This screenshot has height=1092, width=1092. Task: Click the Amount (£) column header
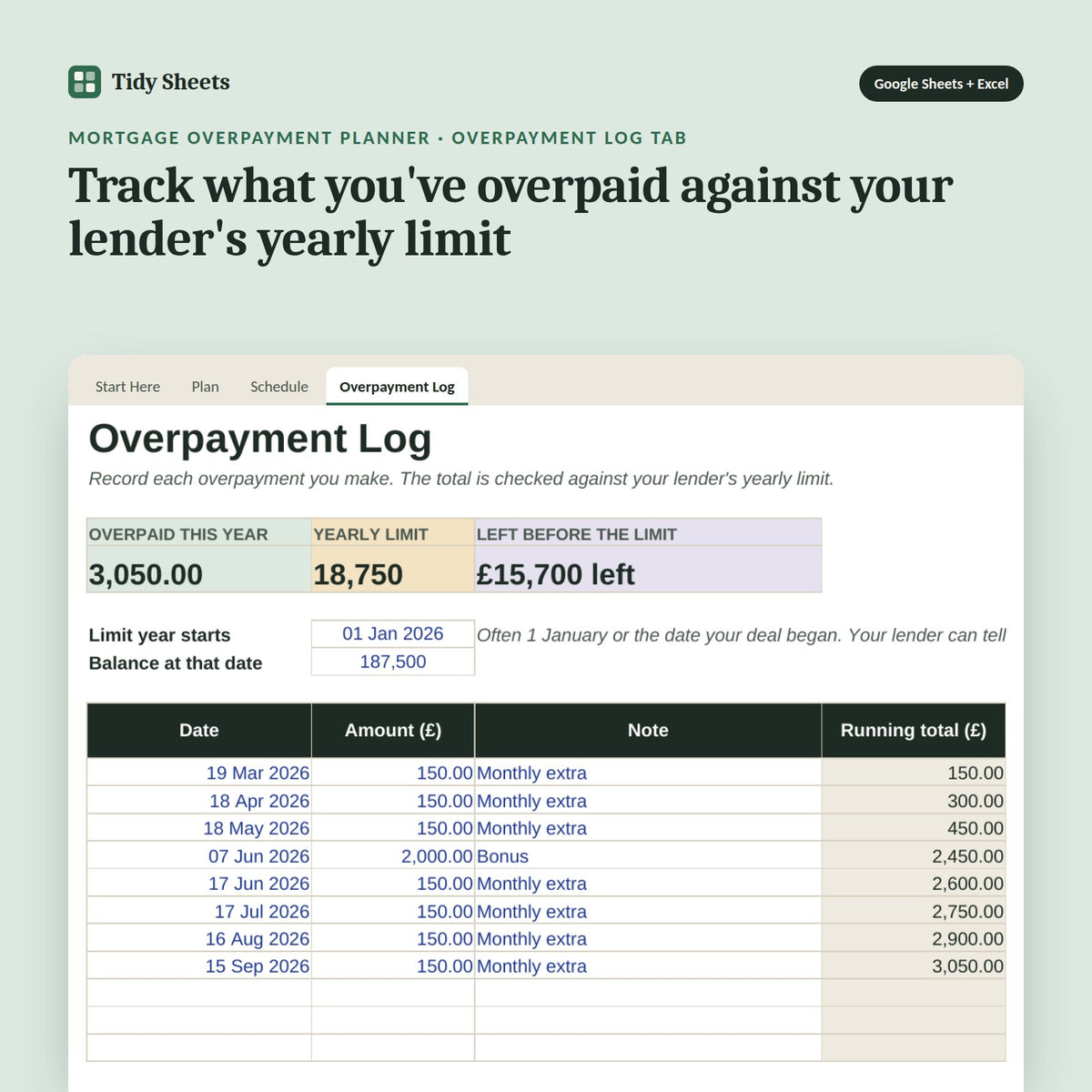click(x=393, y=730)
